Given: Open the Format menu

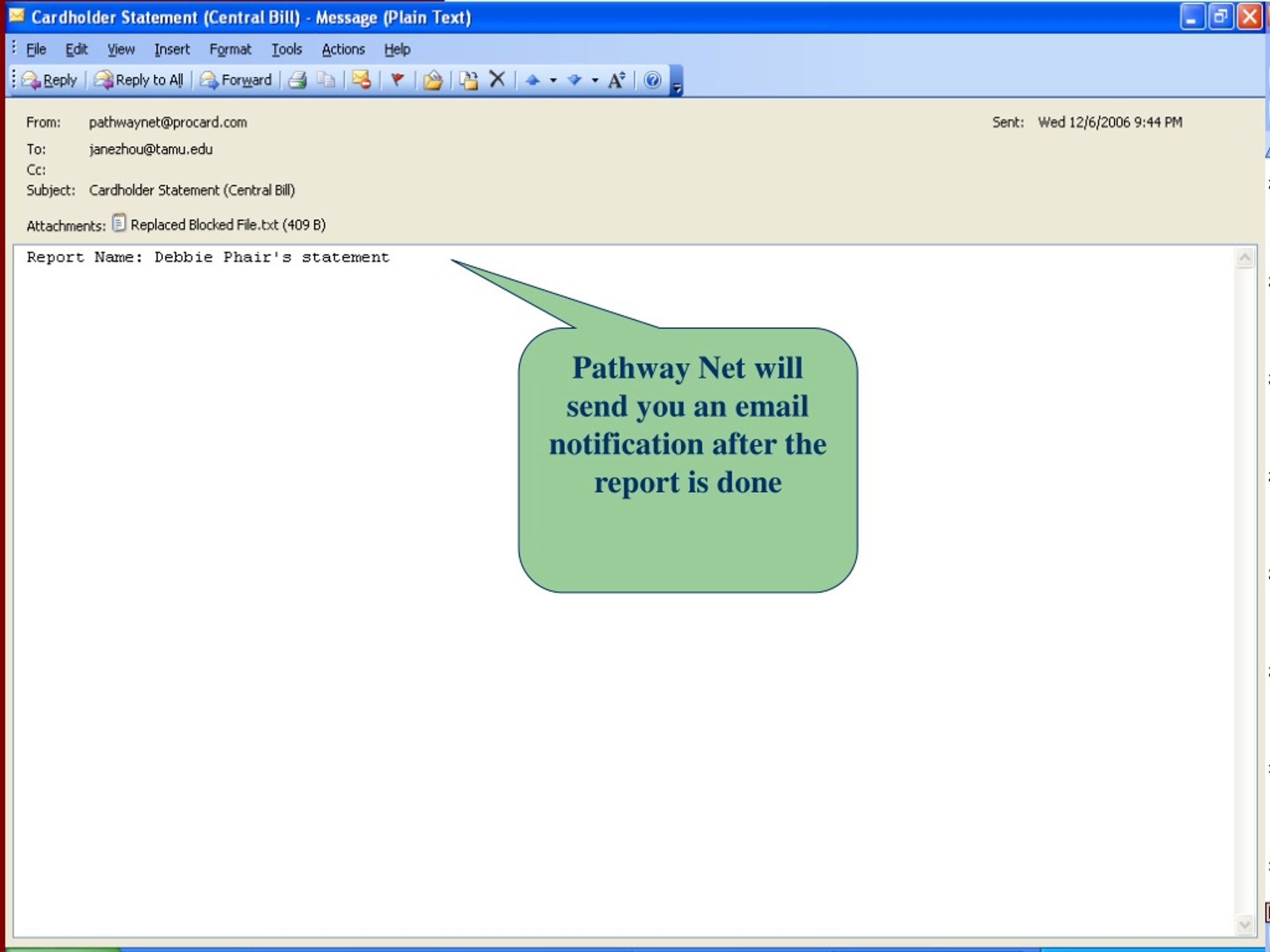Looking at the screenshot, I should tap(230, 50).
